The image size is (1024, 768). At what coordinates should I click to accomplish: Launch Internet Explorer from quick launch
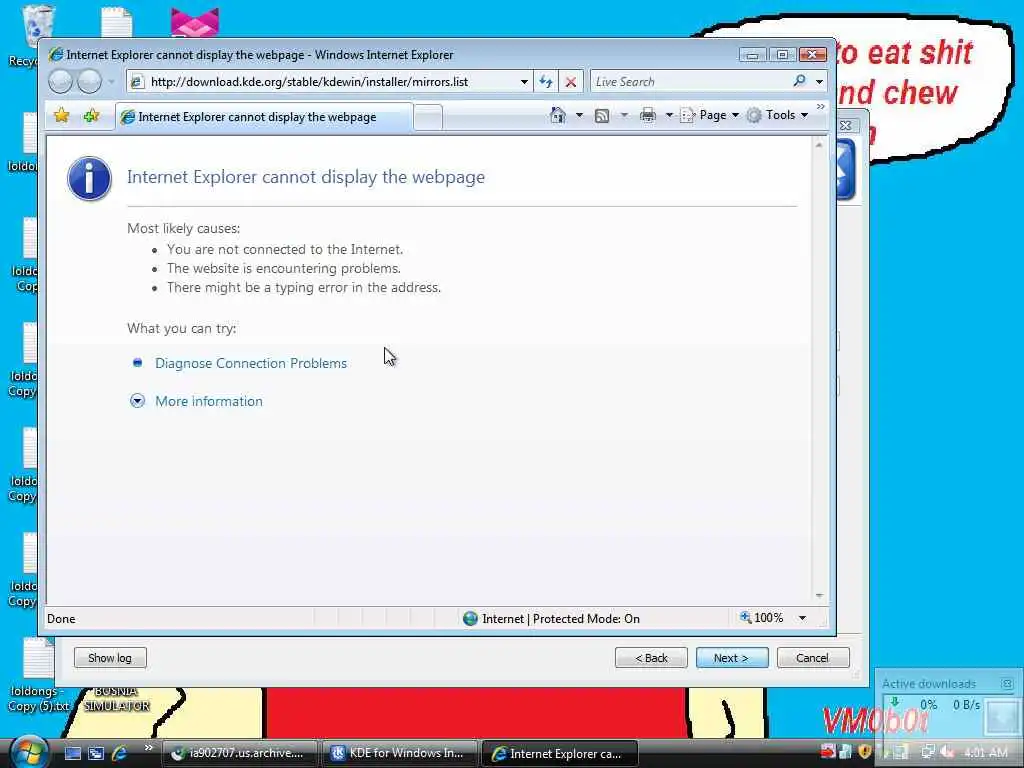click(x=120, y=753)
